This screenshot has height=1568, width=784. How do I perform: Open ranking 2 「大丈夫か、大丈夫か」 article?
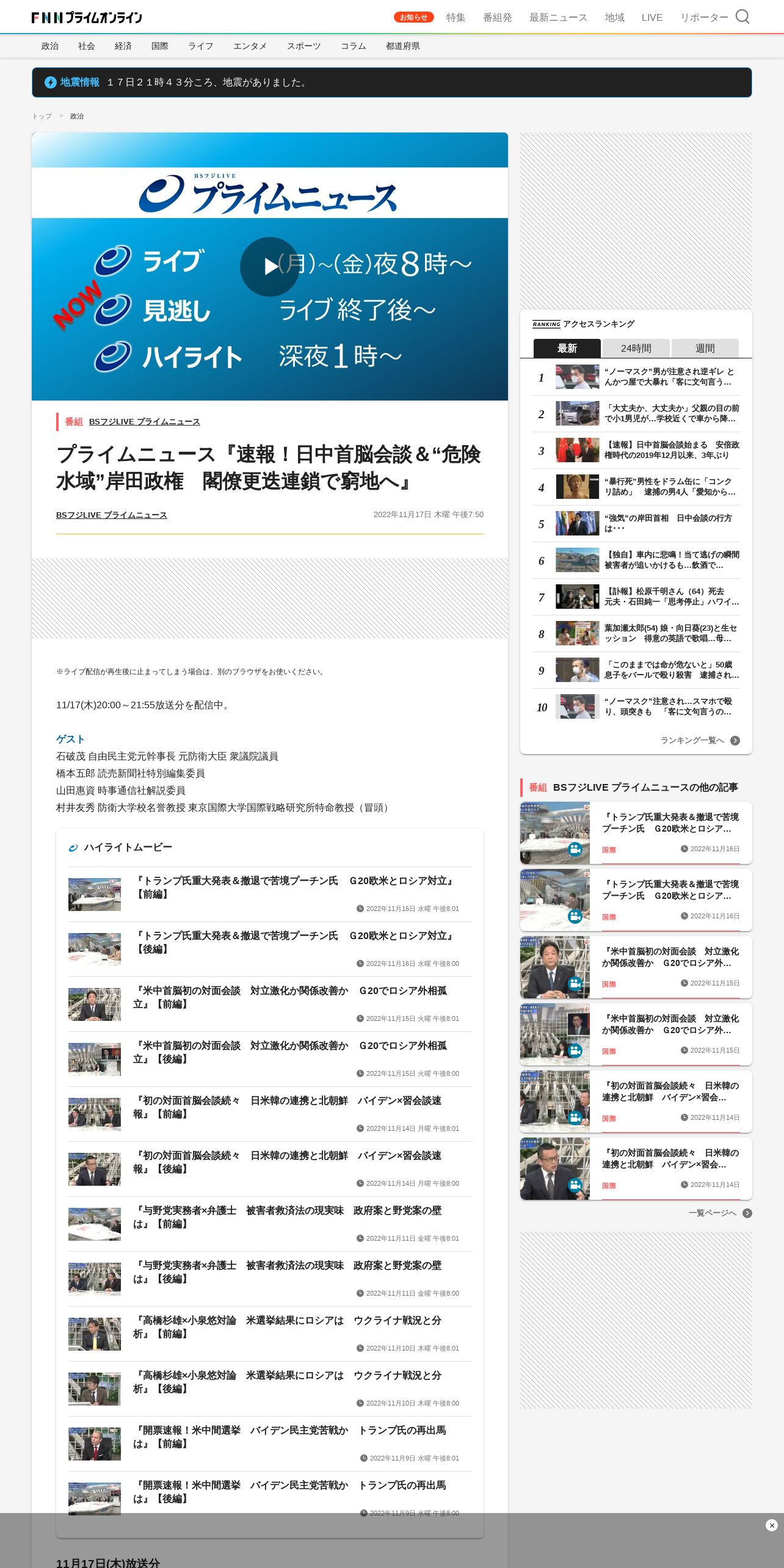(636, 413)
